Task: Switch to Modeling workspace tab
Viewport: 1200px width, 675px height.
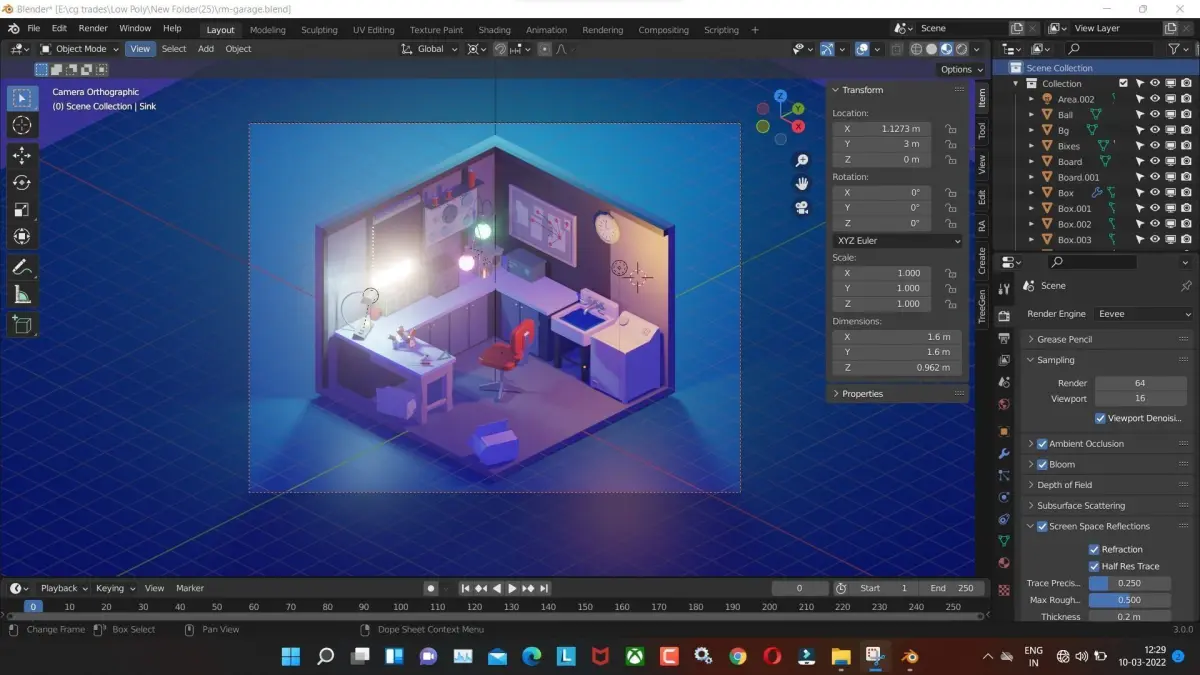Action: (267, 30)
